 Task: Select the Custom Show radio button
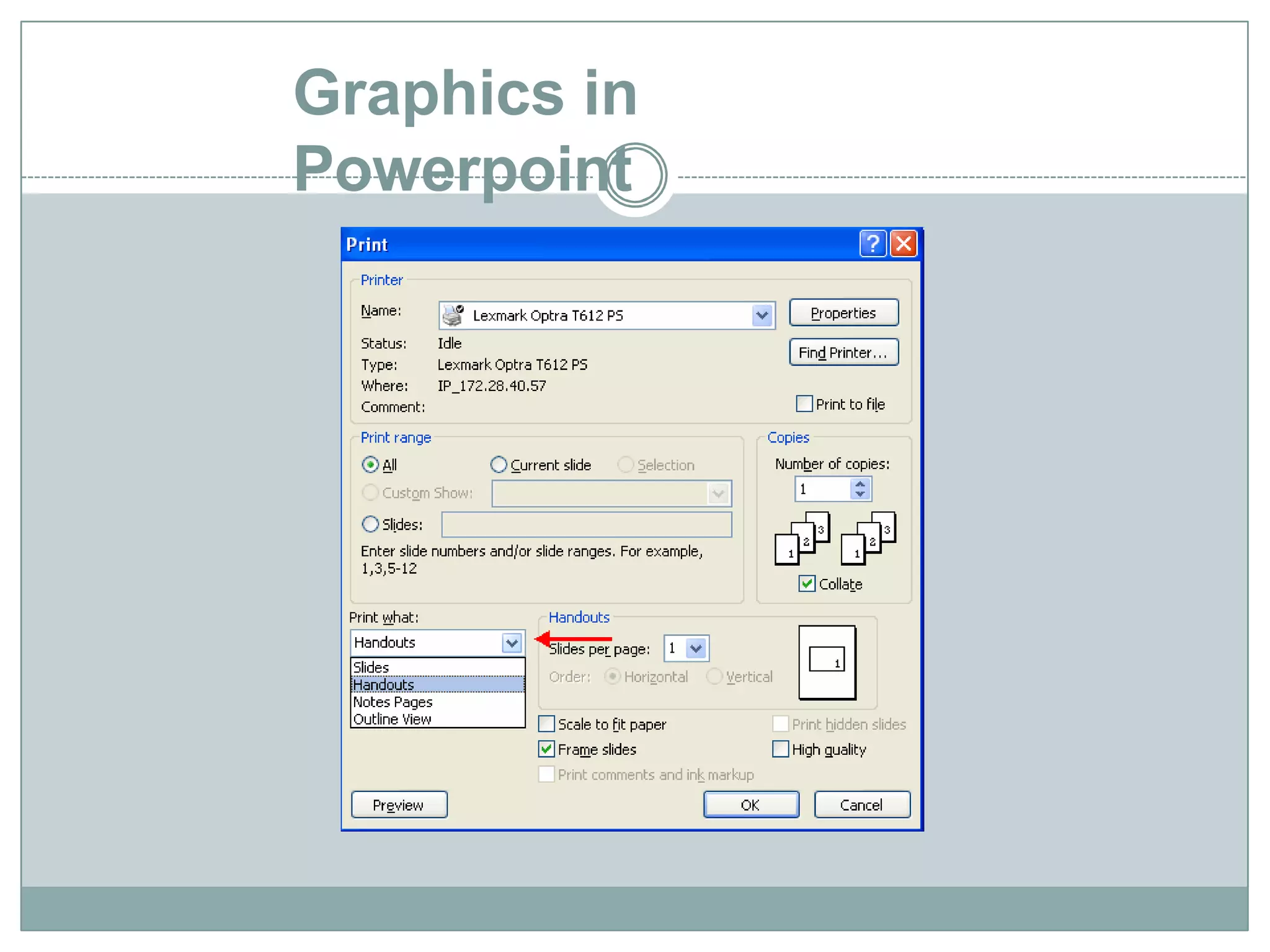[370, 493]
